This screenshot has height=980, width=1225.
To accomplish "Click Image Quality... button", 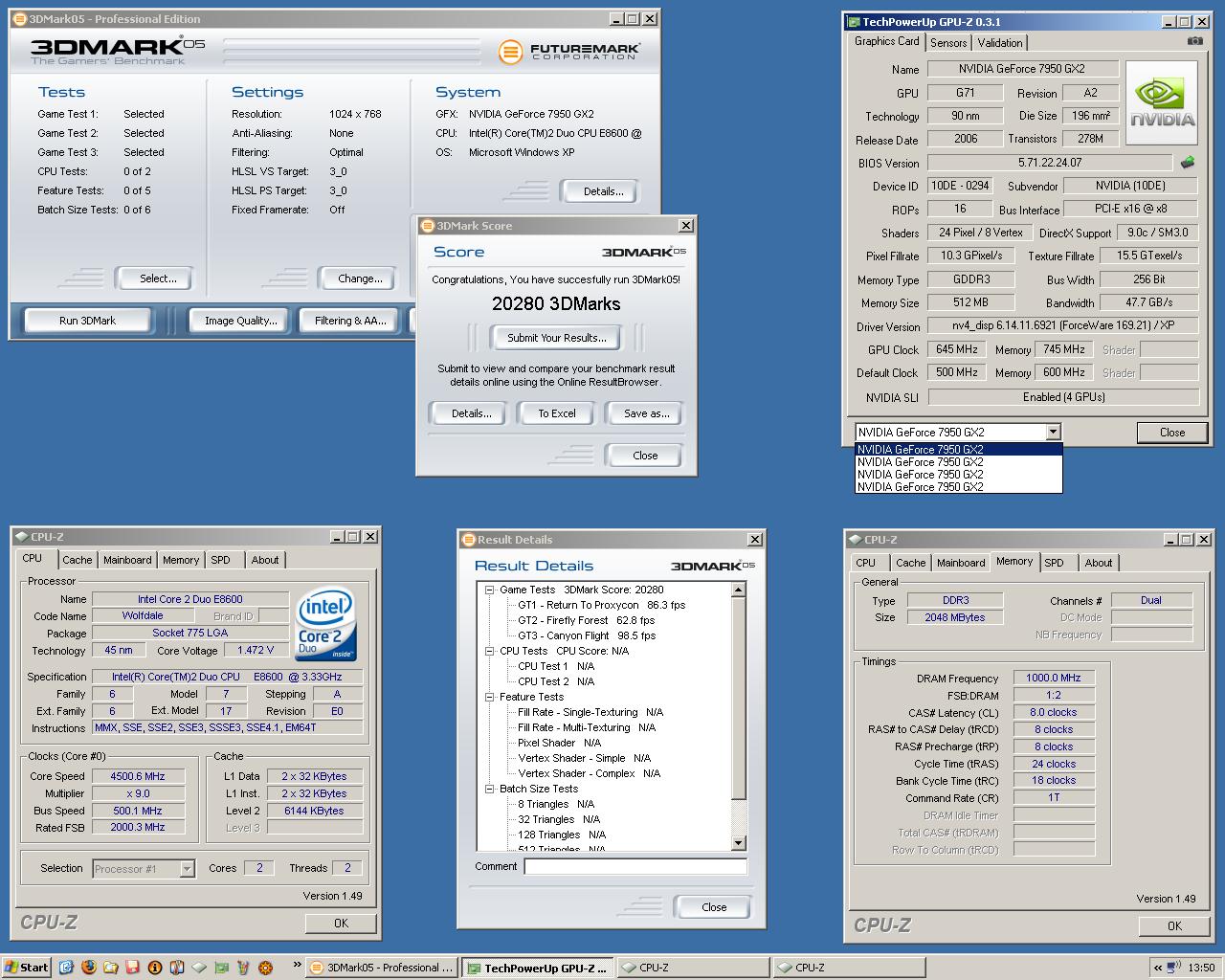I will [x=241, y=321].
